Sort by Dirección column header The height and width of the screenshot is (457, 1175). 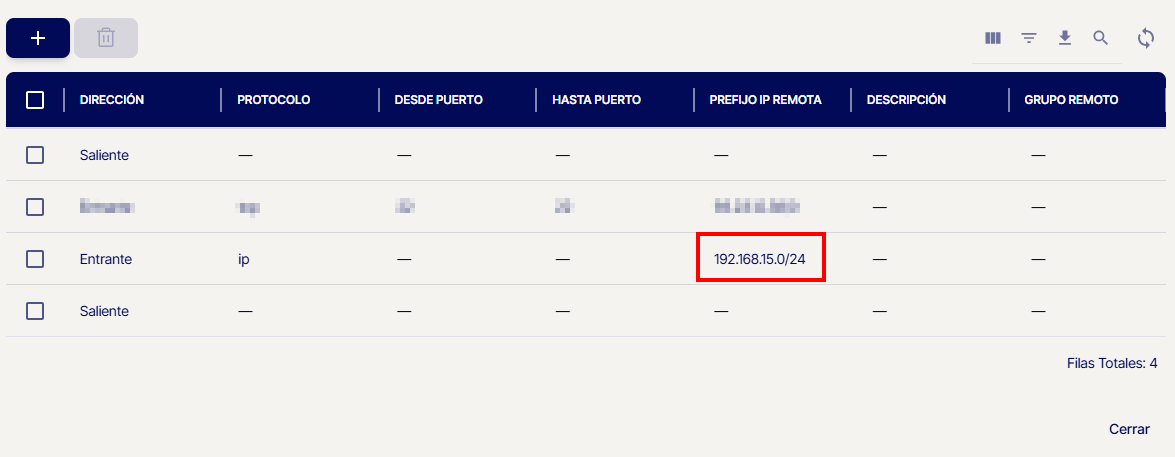tap(112, 100)
